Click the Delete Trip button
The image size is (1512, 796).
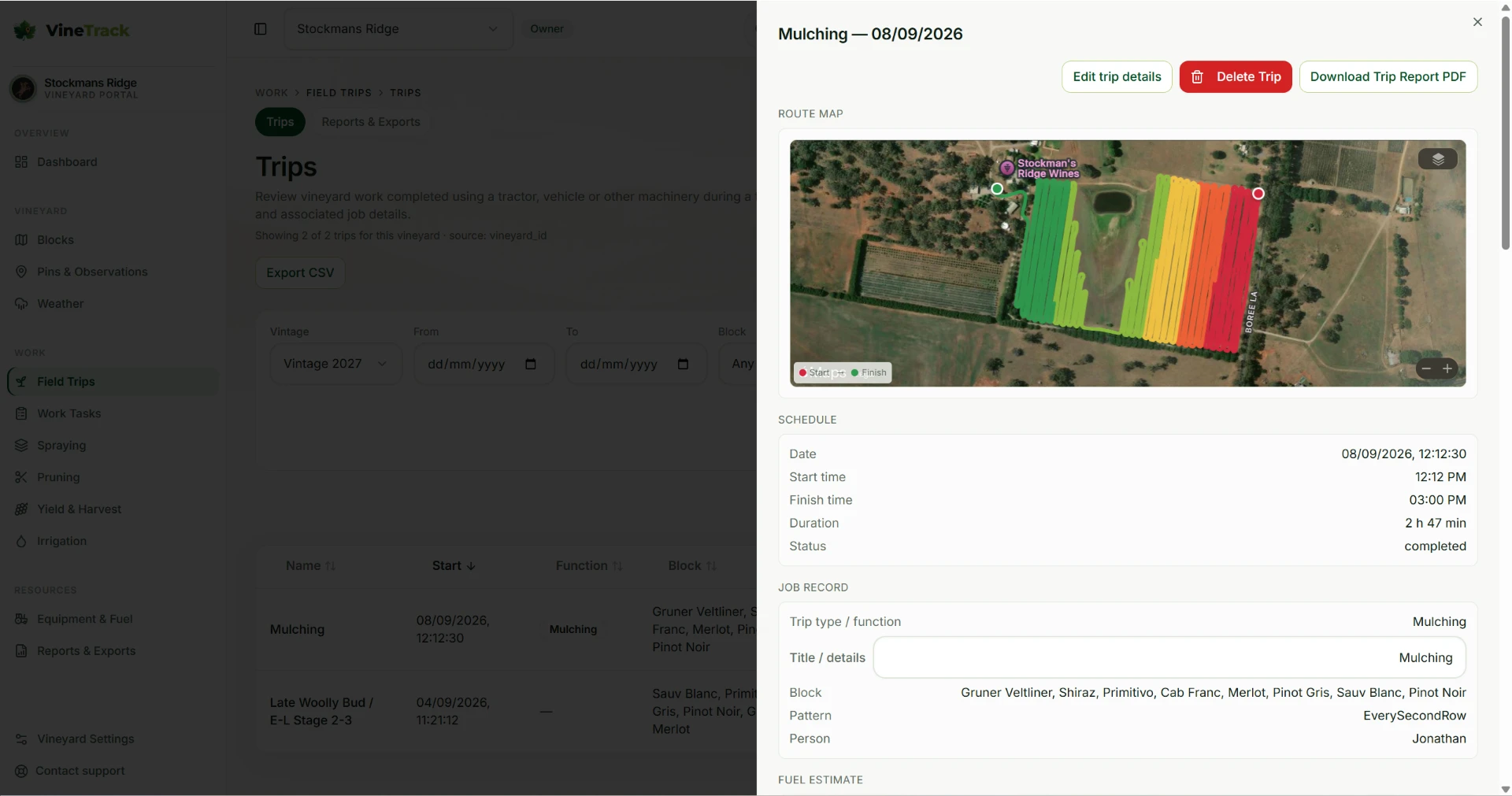click(1236, 77)
